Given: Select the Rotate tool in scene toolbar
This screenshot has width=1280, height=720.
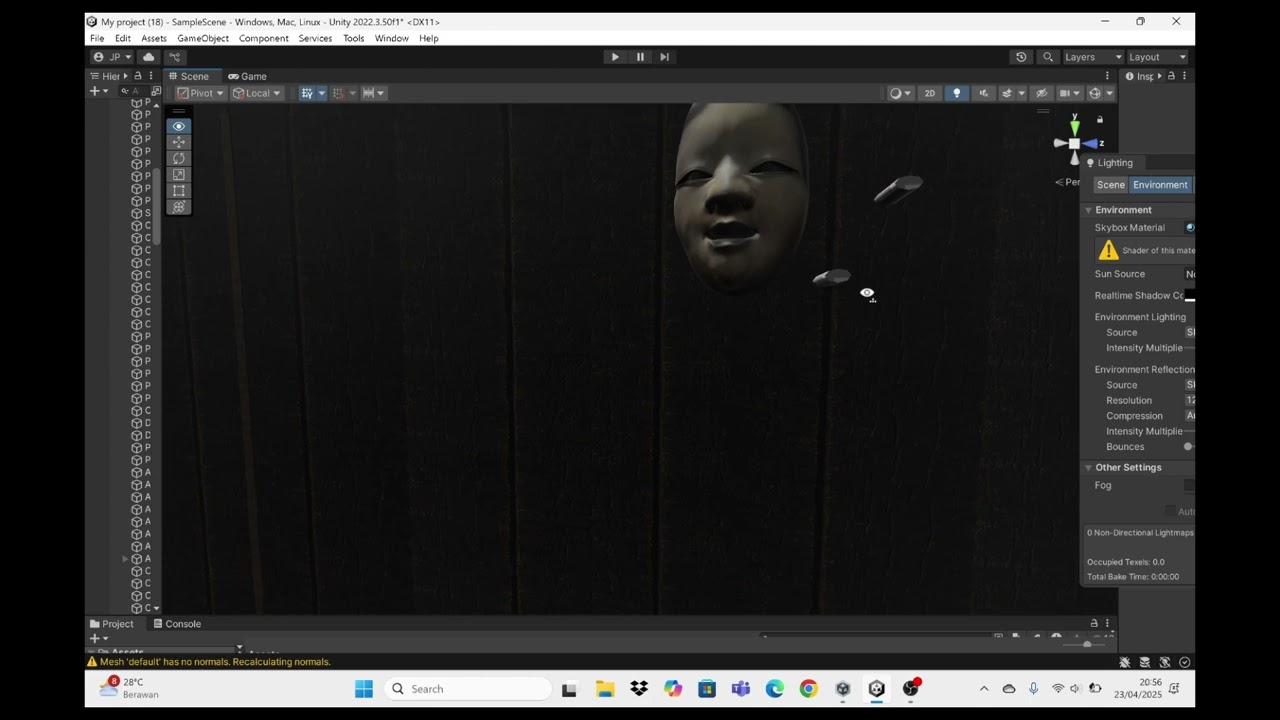Looking at the screenshot, I should pyautogui.click(x=179, y=158).
